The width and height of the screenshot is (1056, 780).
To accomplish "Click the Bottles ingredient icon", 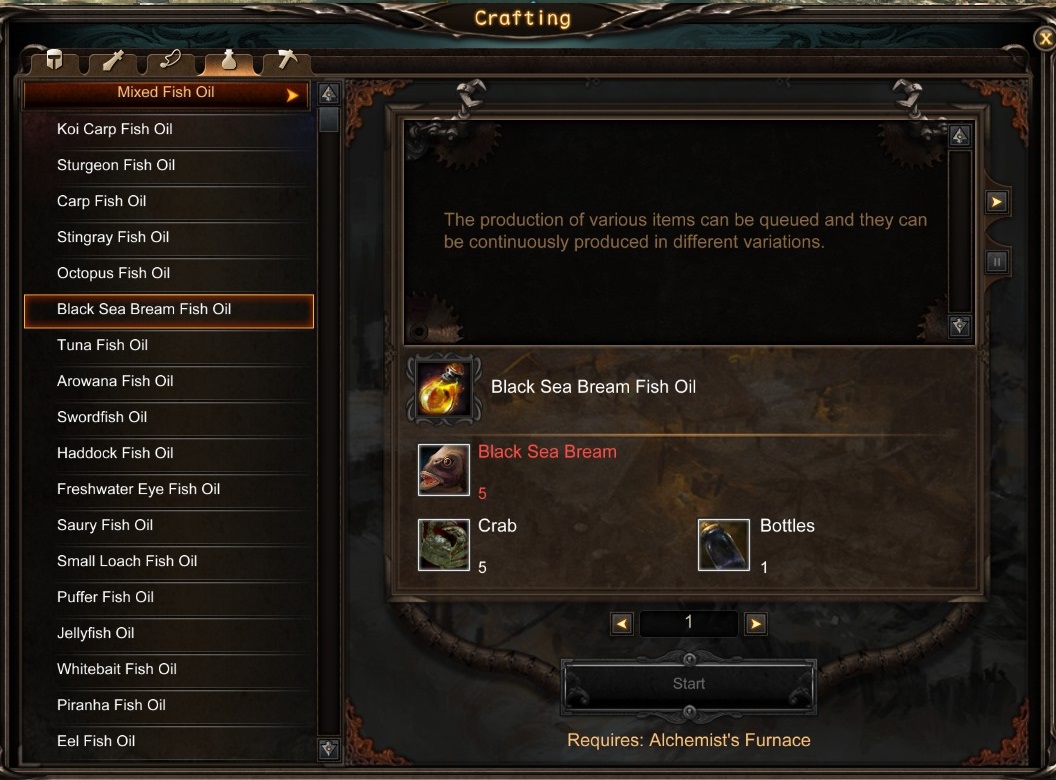I will [x=724, y=545].
